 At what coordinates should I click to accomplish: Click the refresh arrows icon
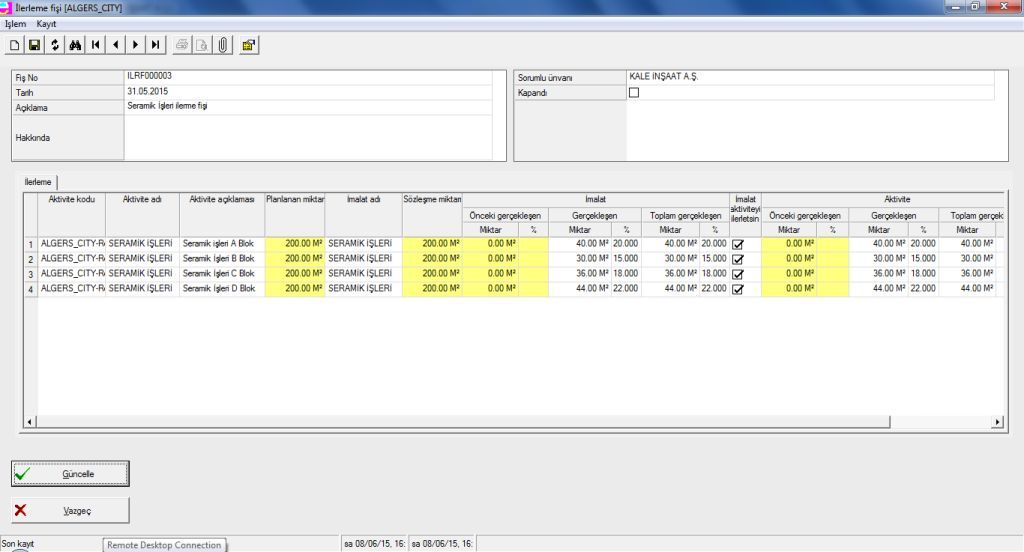click(x=55, y=45)
